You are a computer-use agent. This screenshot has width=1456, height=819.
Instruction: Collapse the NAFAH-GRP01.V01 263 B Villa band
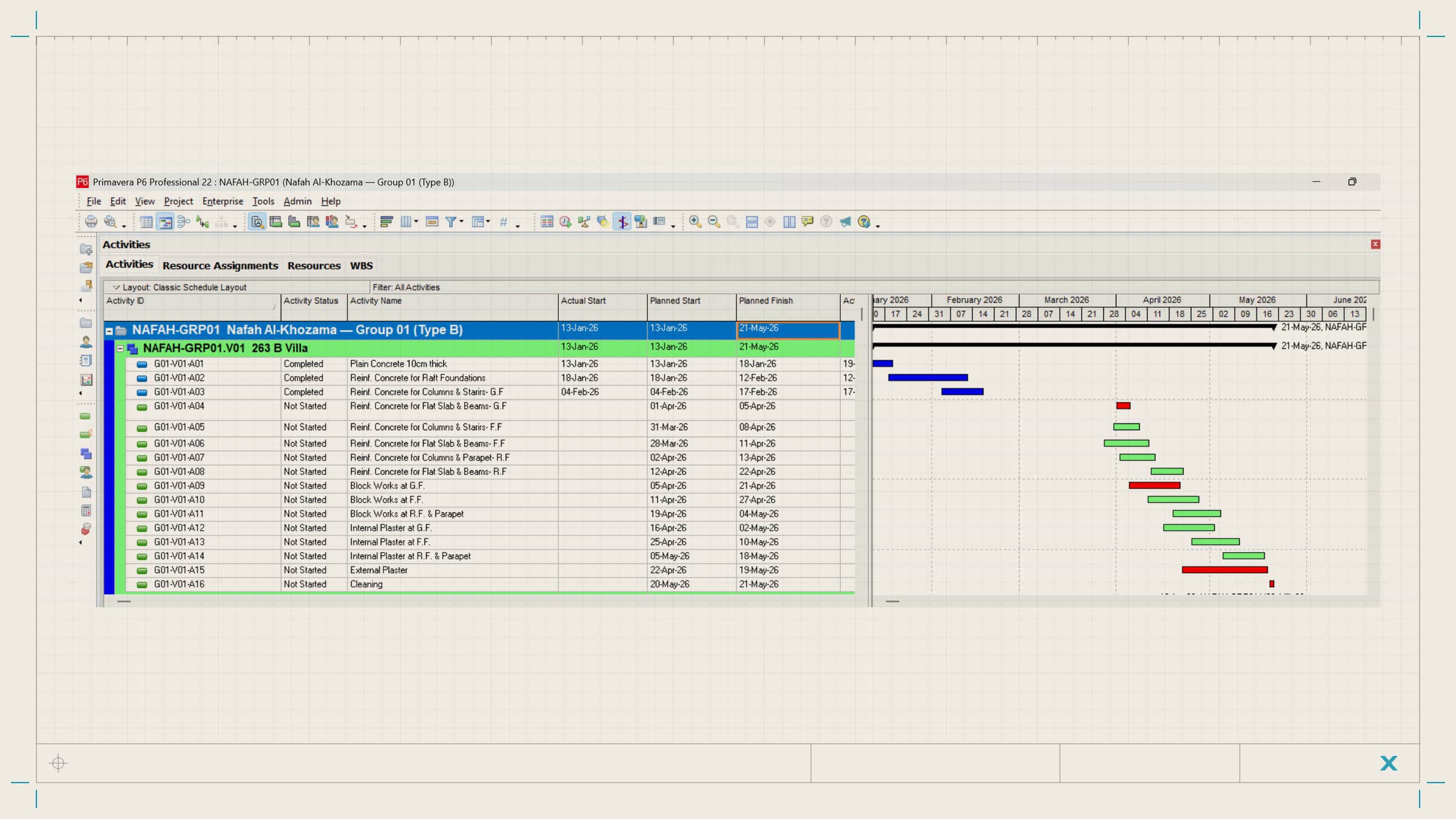pos(120,349)
